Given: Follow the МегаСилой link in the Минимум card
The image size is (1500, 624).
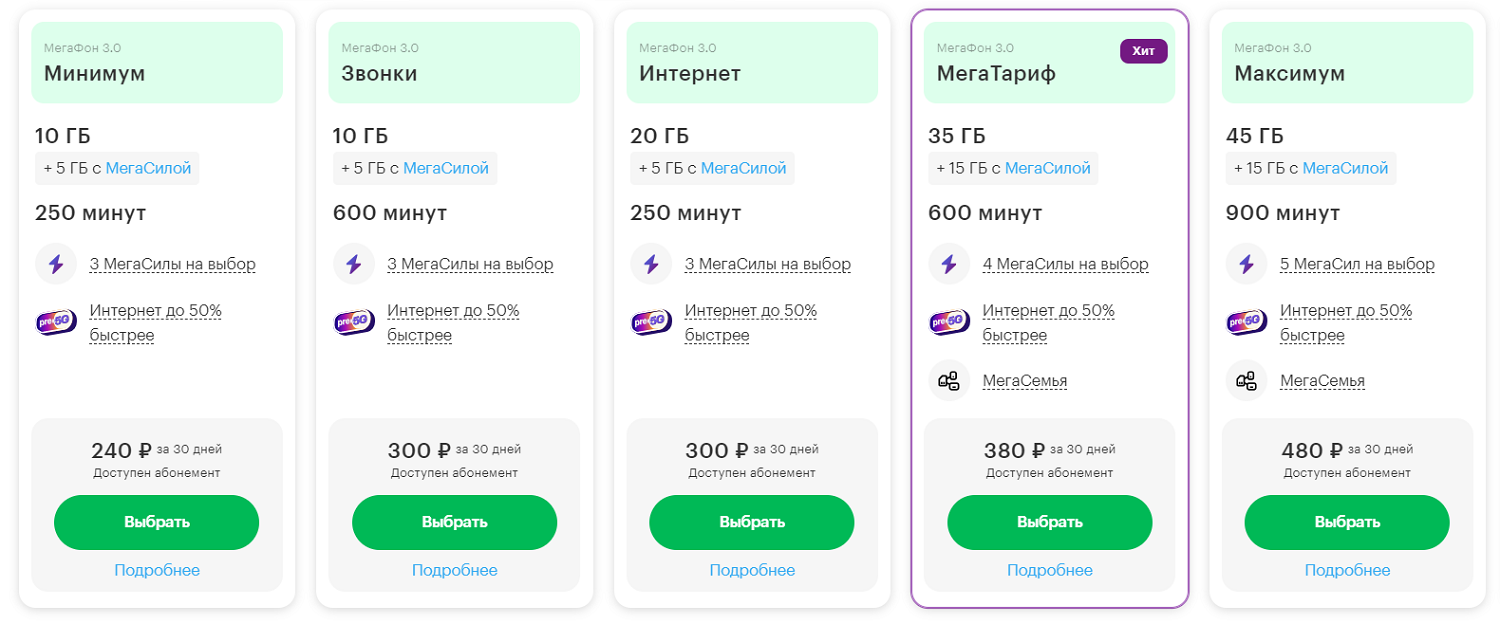Looking at the screenshot, I should click(148, 168).
